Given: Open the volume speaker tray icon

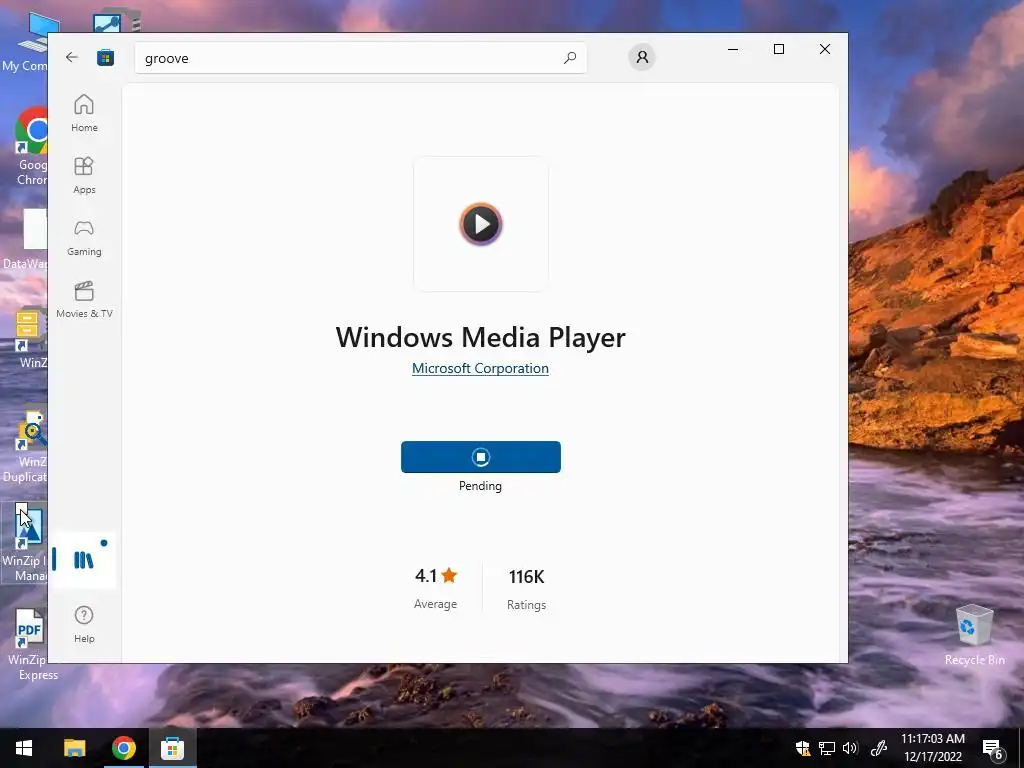Looking at the screenshot, I should [x=850, y=748].
